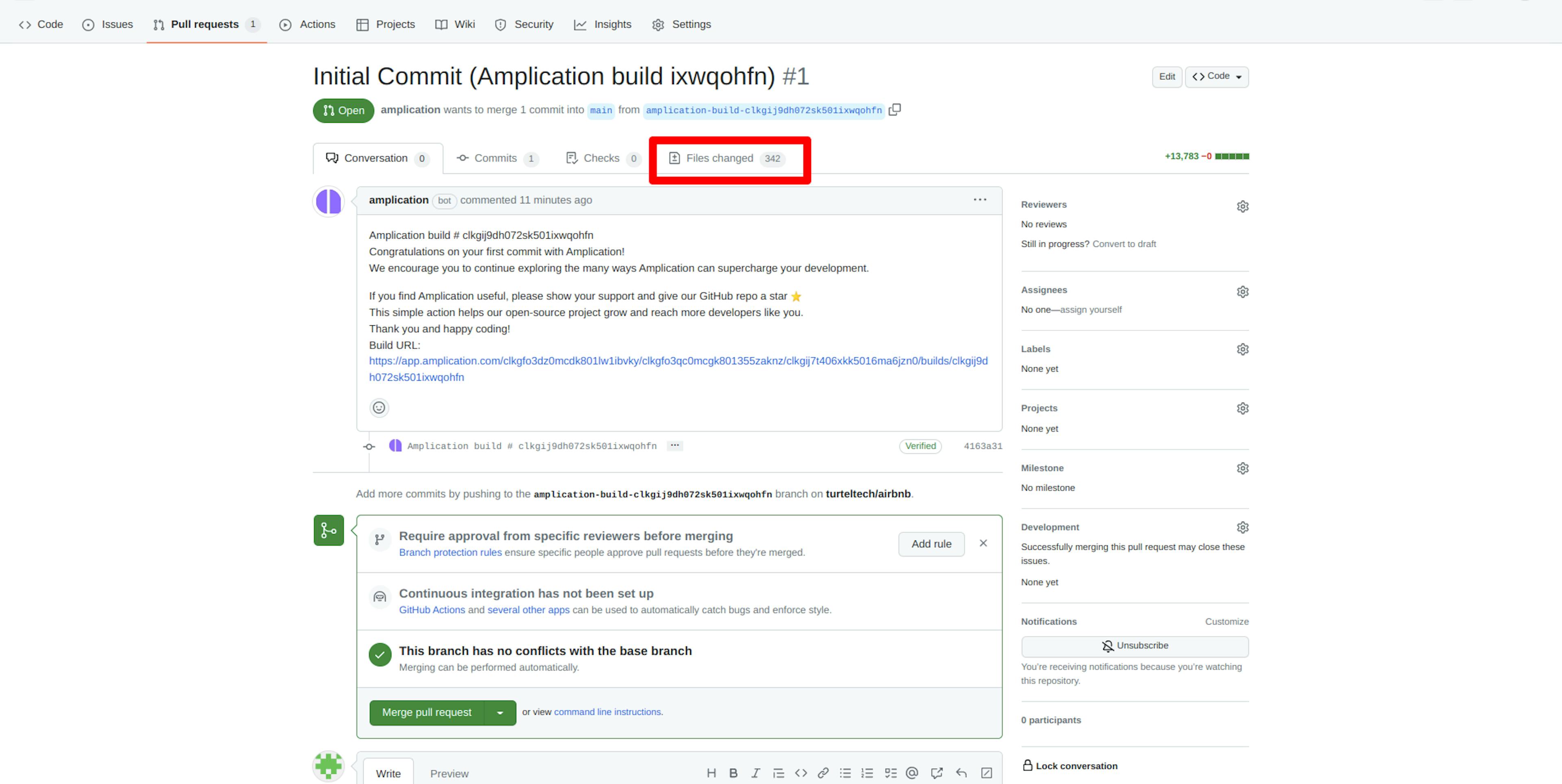Viewport: 1562px width, 784px height.
Task: Insert saved reply arrow icon
Action: click(961, 773)
